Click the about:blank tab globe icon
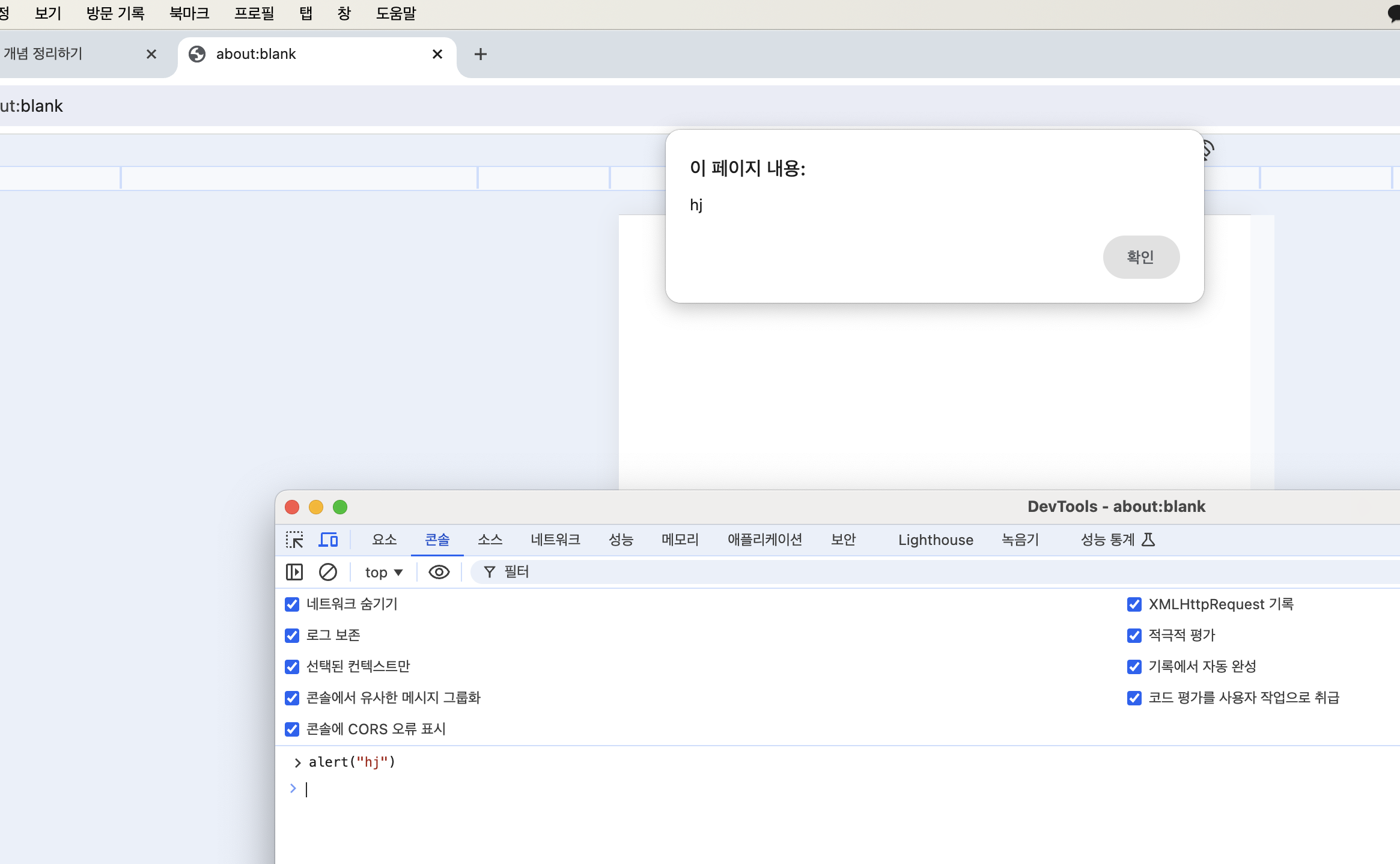Screen dimensions: 1400x864 point(197,54)
